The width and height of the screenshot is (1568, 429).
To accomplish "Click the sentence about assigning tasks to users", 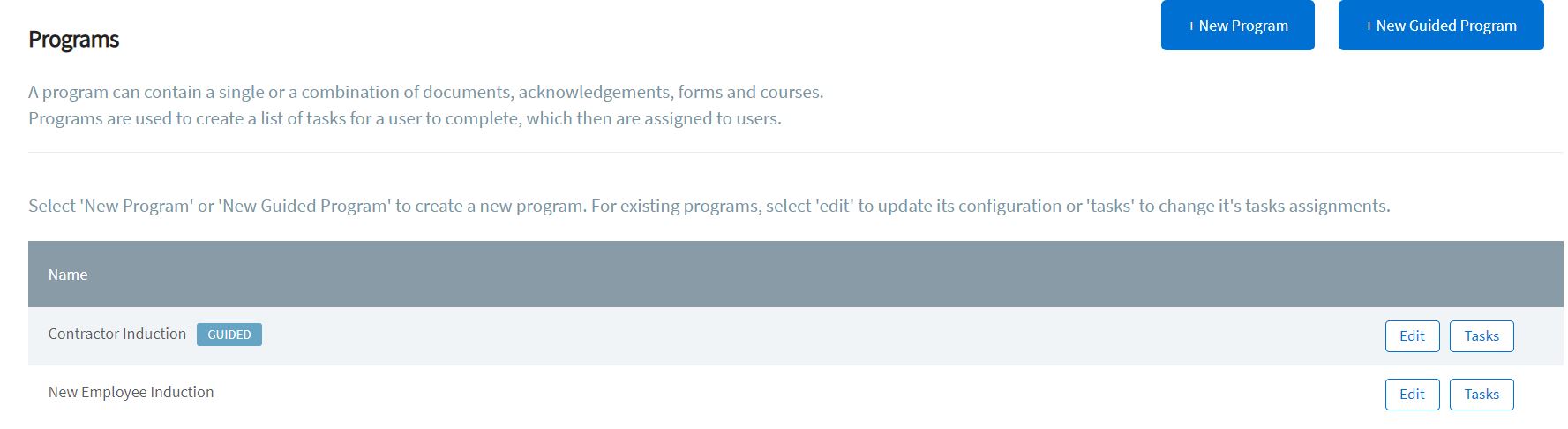I will (404, 118).
